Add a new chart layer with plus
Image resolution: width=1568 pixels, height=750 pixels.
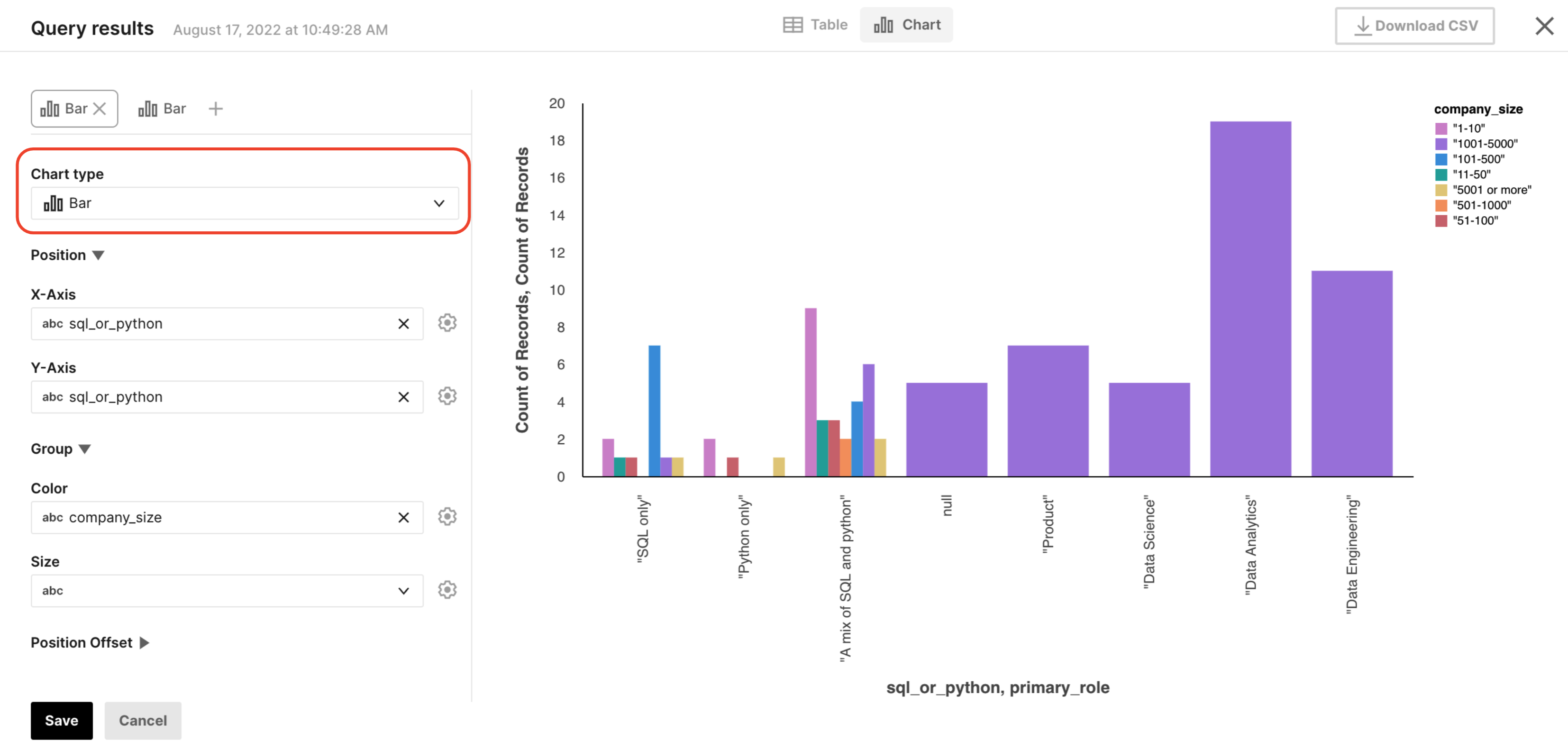coord(216,109)
